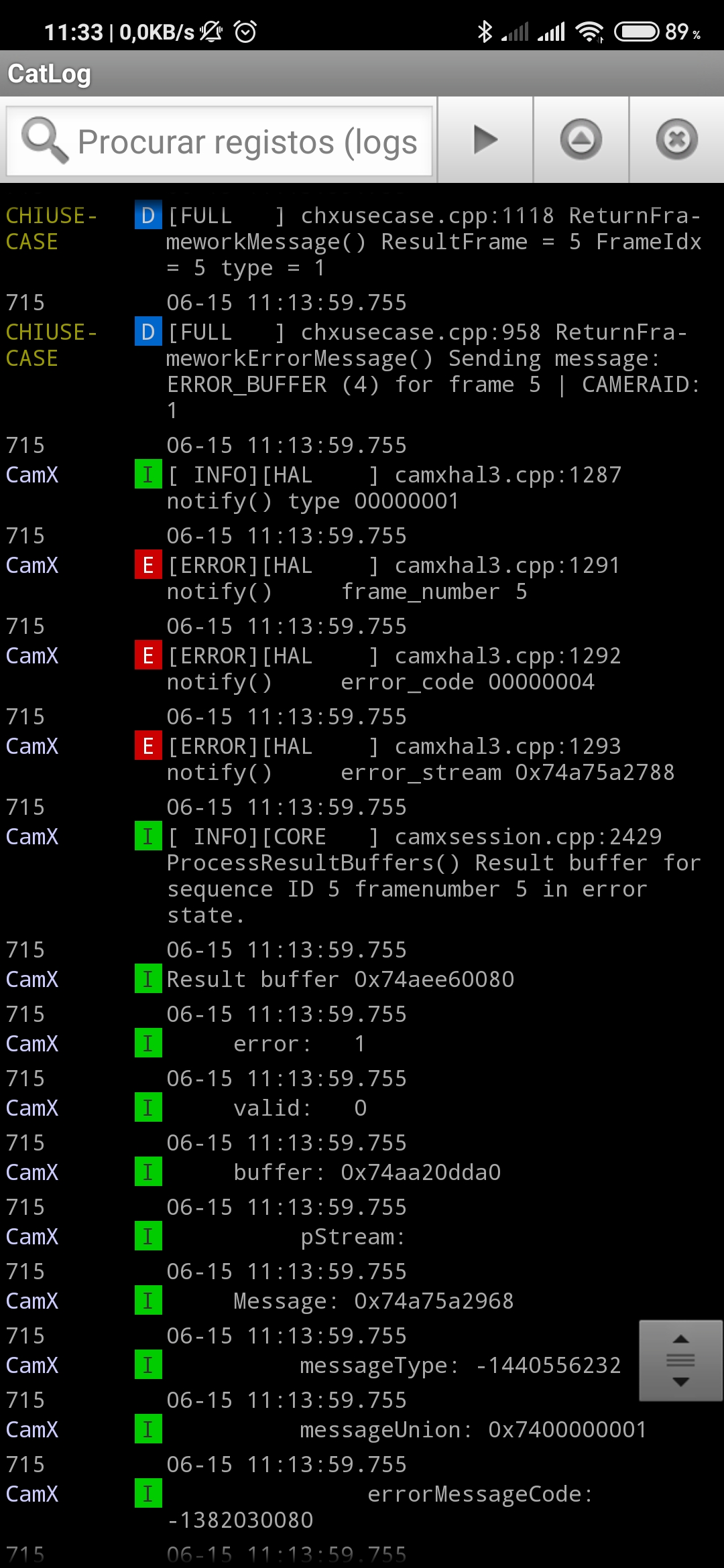Tap red E badge for camxhal3.cpp:1291
Image resolution: width=724 pixels, height=1568 pixels.
point(148,566)
